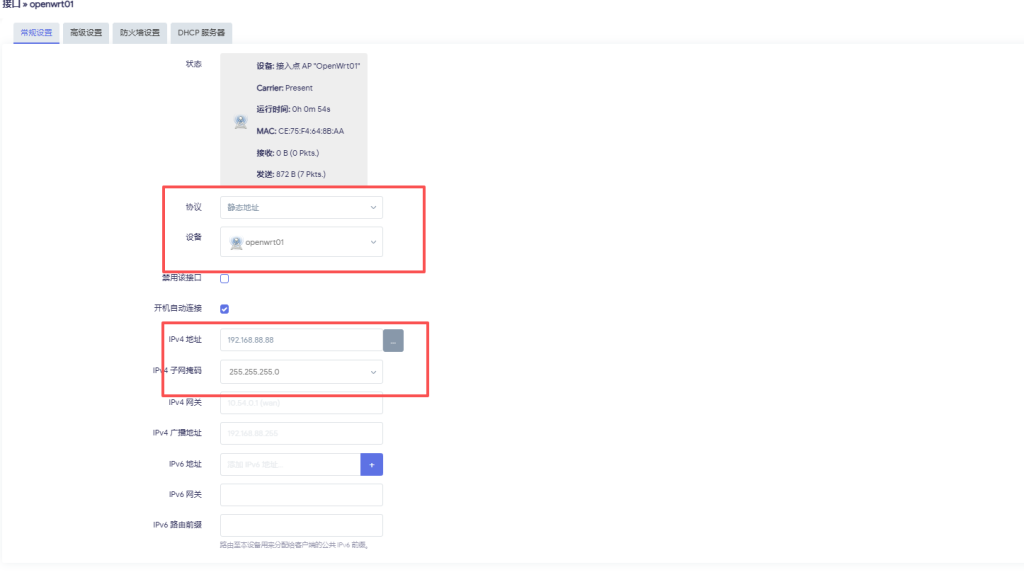Click the IPv6 网关 input field

click(300, 494)
